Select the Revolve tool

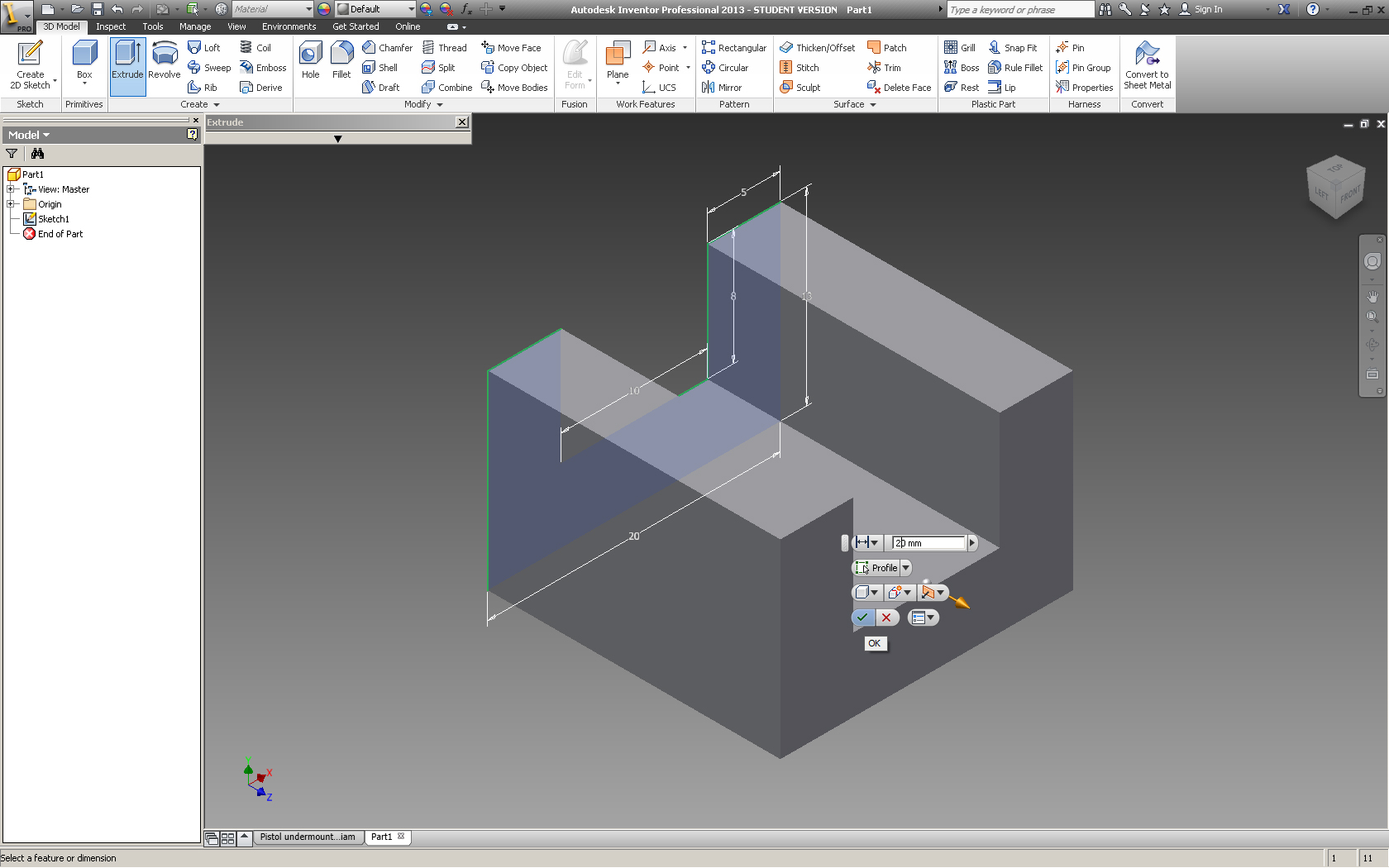[x=165, y=60]
